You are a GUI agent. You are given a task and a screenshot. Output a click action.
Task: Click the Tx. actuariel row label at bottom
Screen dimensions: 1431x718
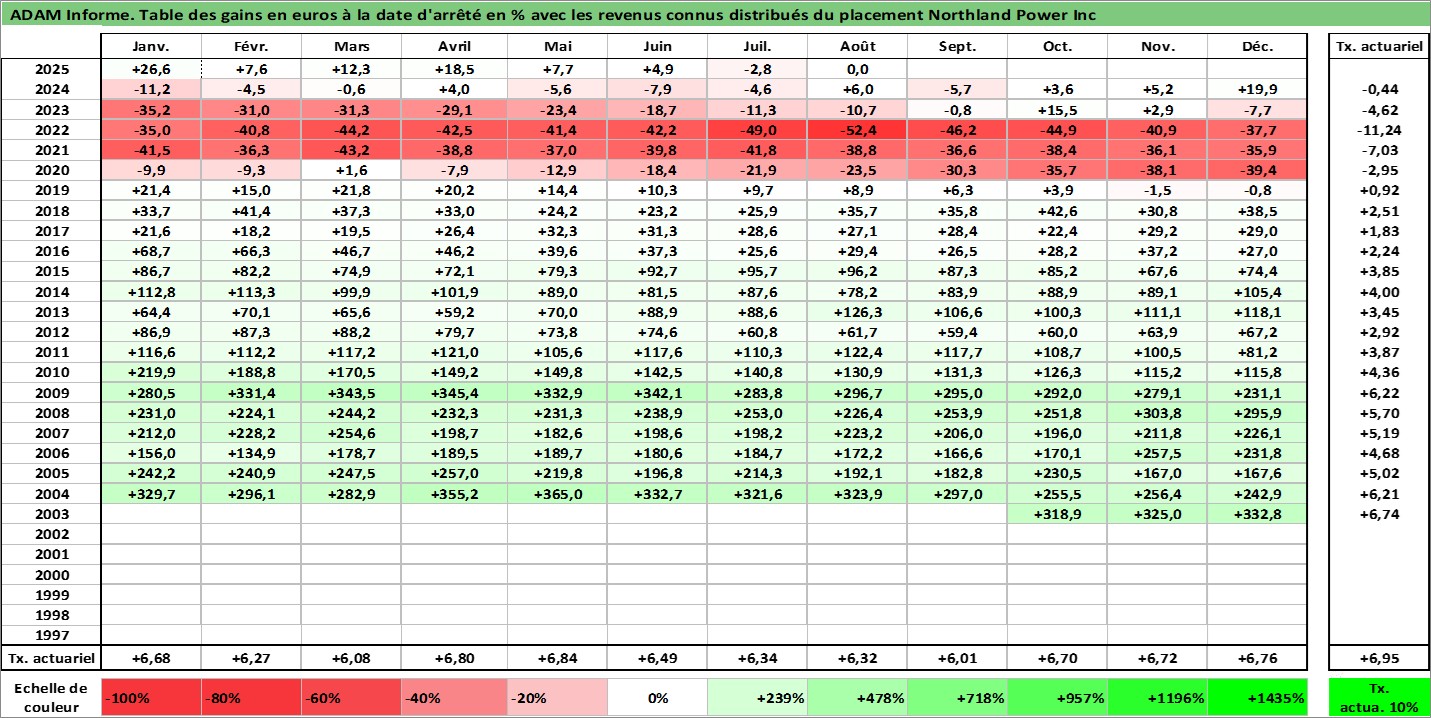tap(52, 658)
